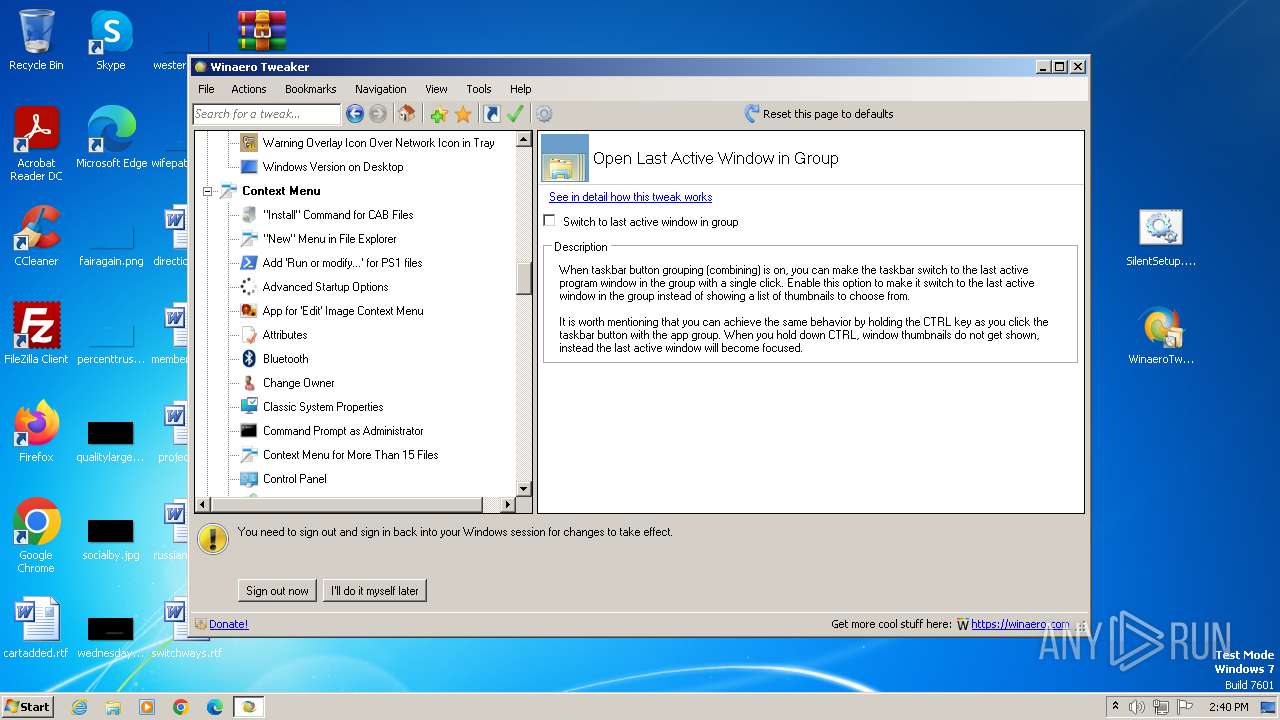This screenshot has width=1280, height=720.
Task: Click the PS1 files PowerShell icon
Action: [249, 263]
